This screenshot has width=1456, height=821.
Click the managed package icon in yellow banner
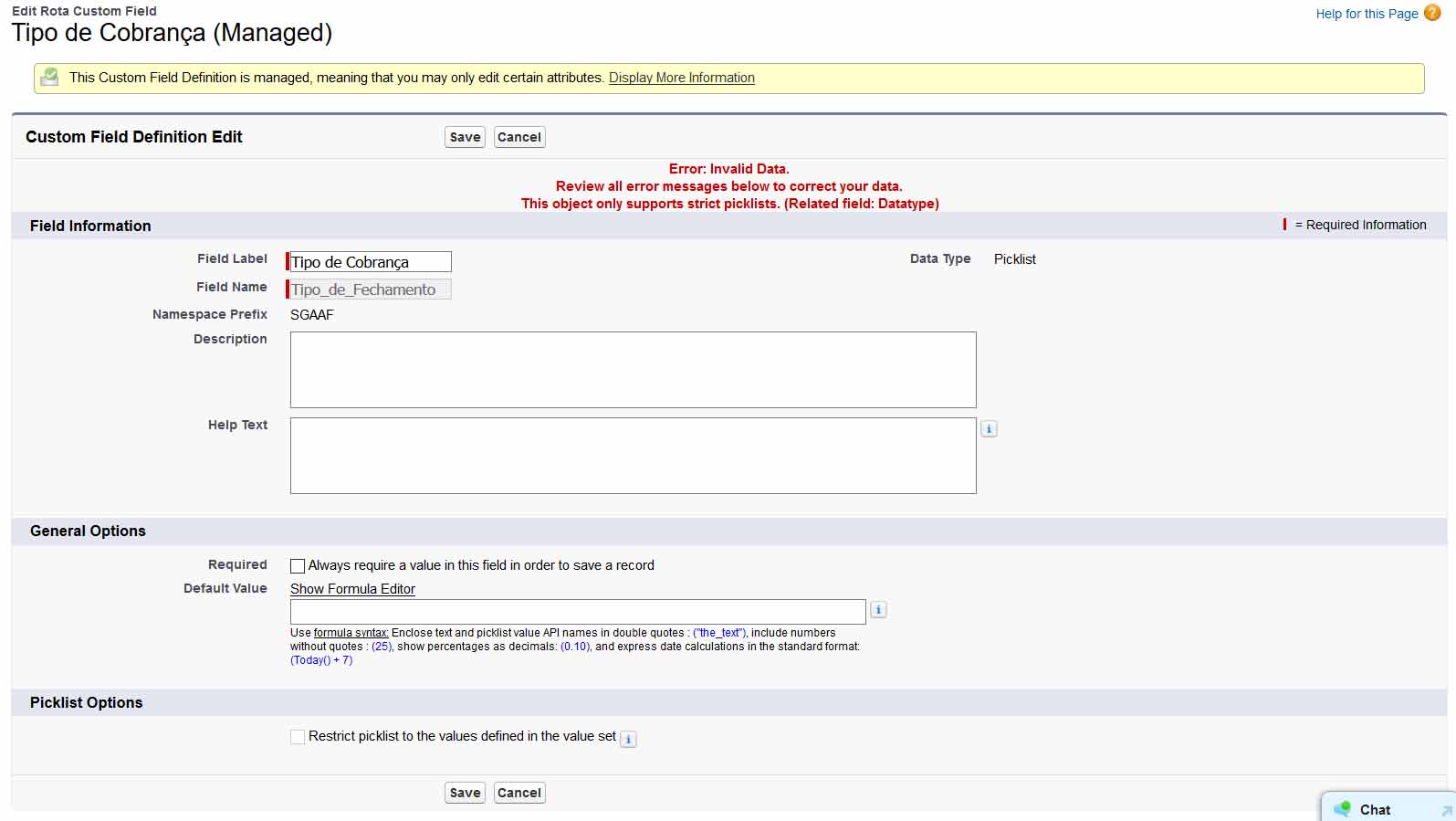(50, 78)
